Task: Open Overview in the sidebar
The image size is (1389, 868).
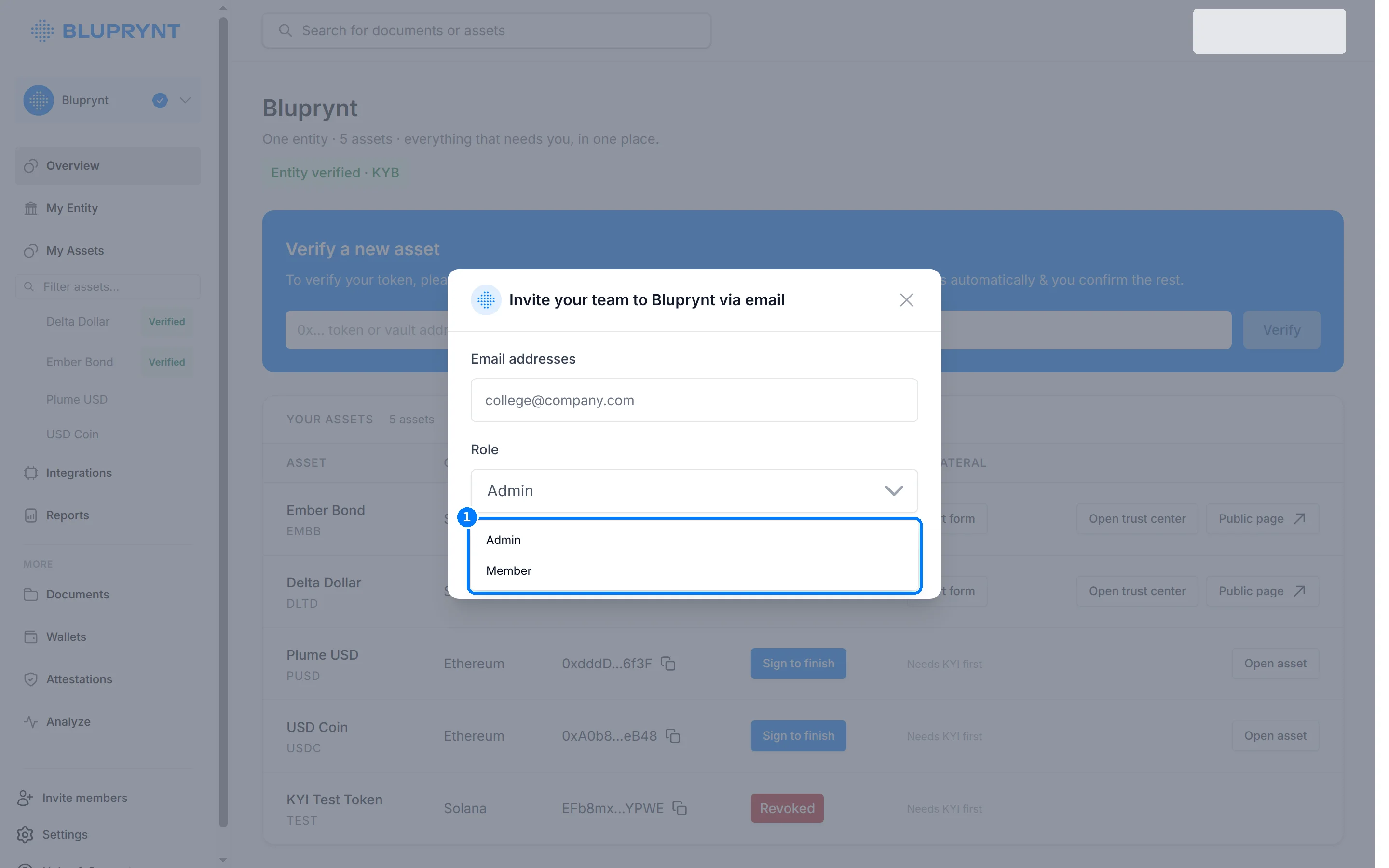Action: 108,166
